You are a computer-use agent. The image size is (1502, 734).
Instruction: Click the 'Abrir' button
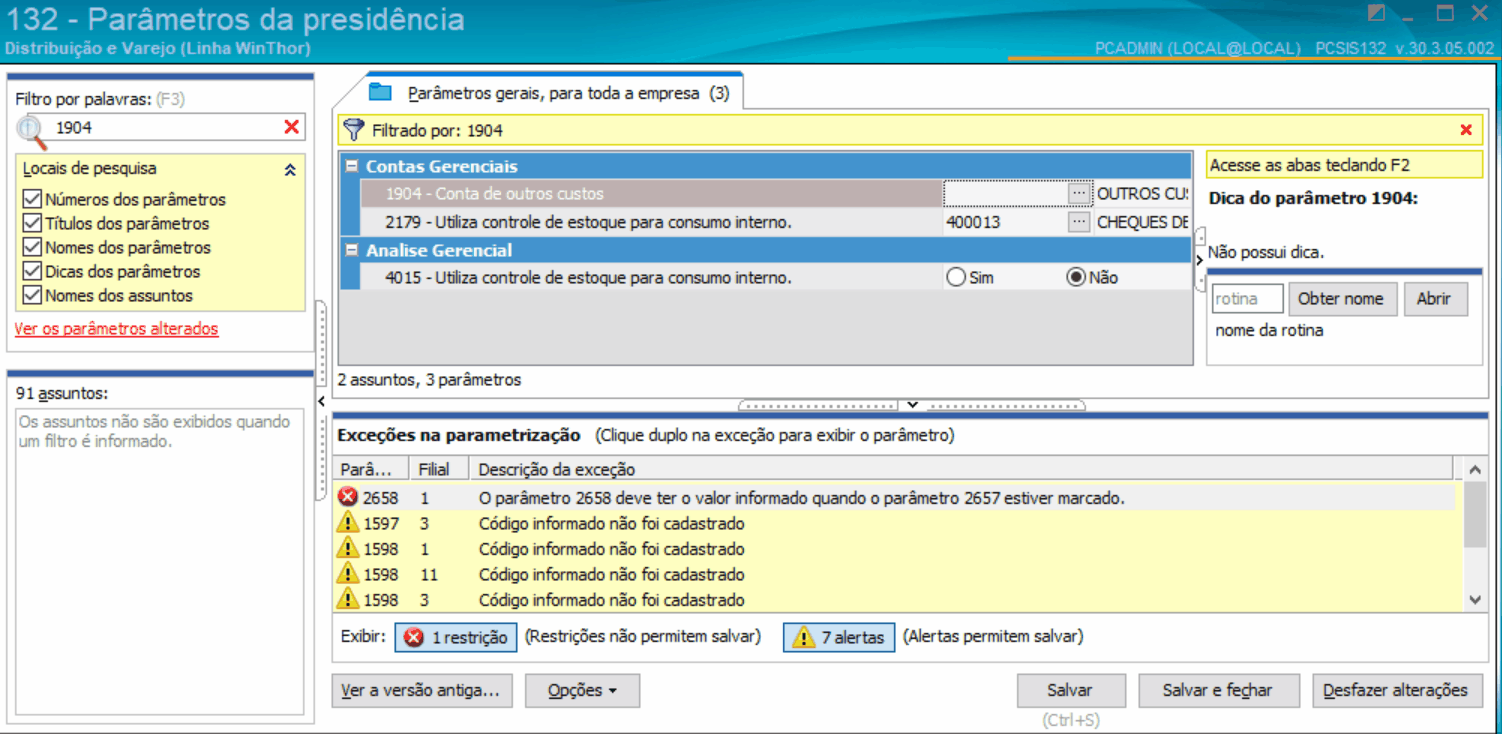[1433, 298]
